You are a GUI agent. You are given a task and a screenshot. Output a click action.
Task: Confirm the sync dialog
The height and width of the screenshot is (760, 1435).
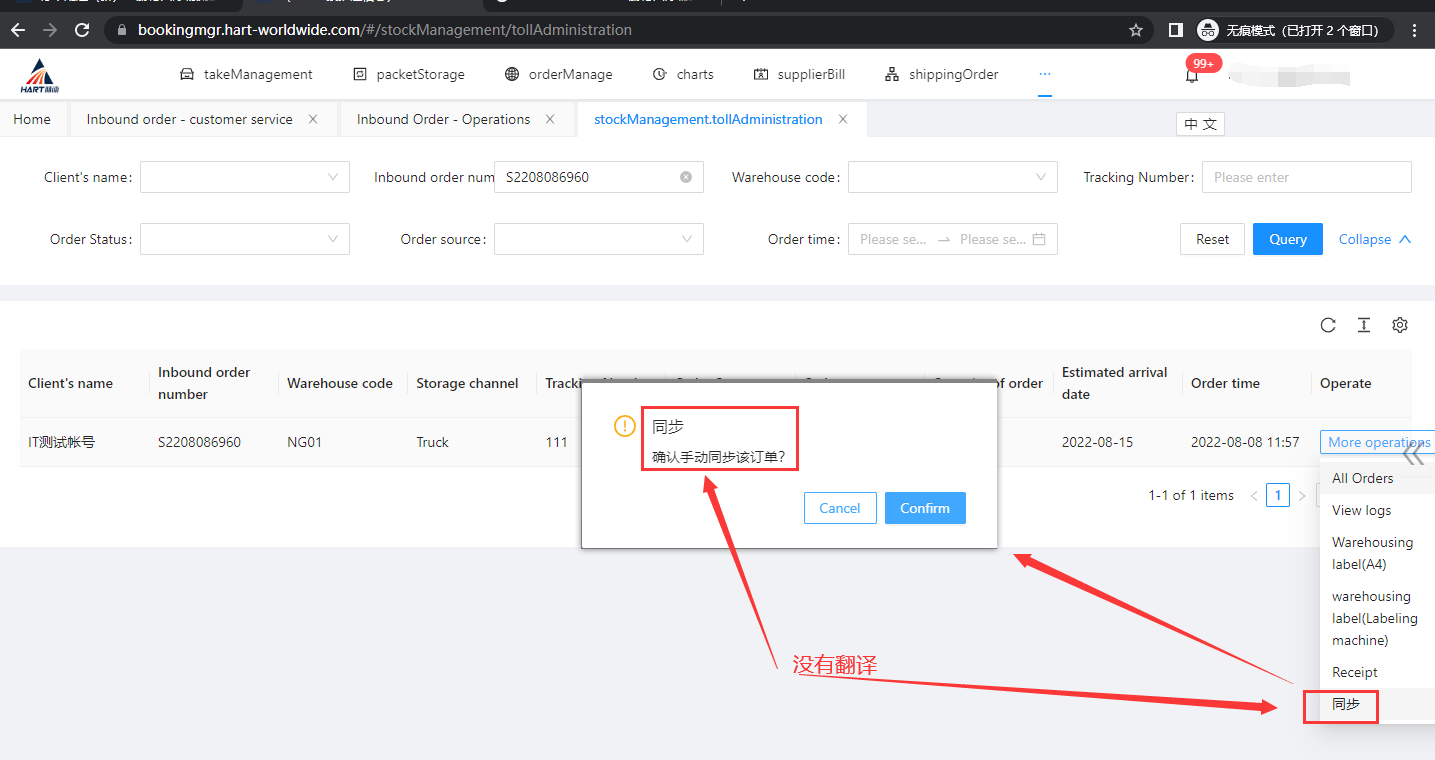924,508
